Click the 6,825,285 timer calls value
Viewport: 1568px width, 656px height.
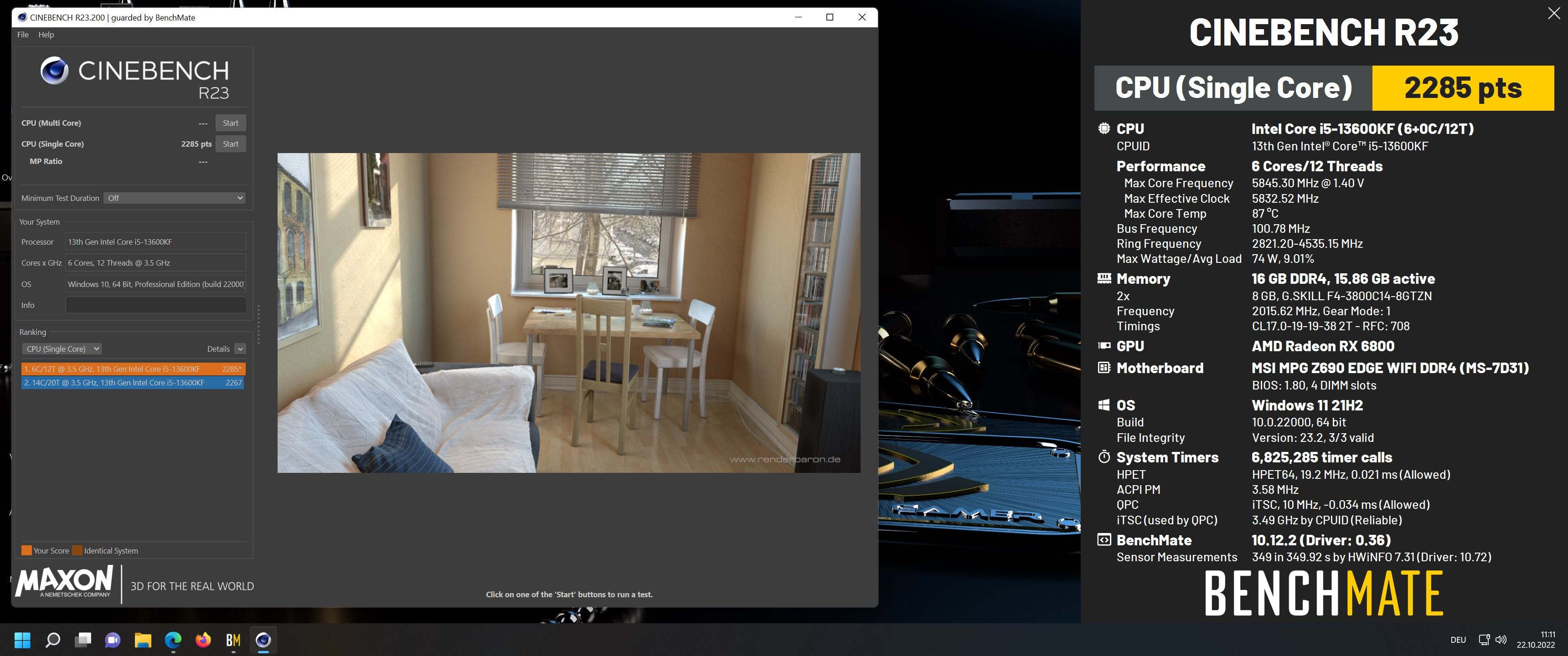pos(1321,458)
